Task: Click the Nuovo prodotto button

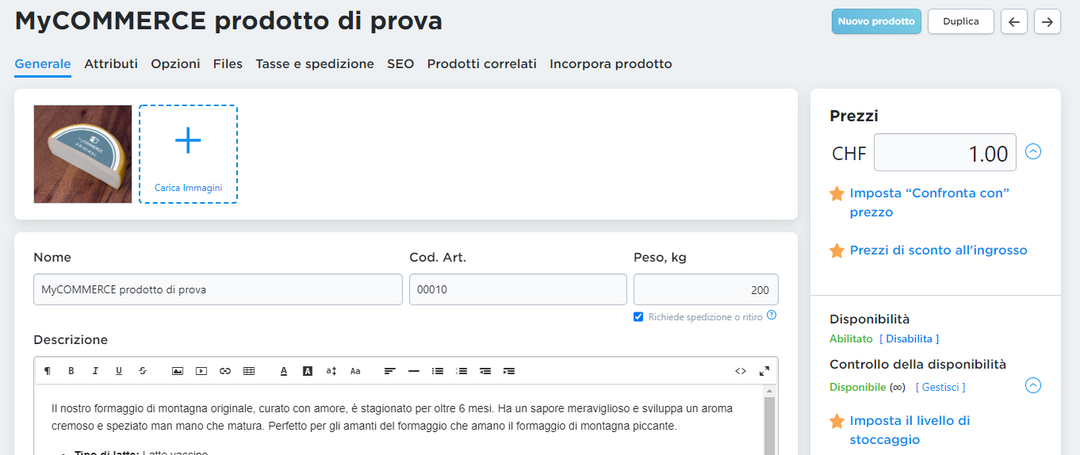Action: pyautogui.click(x=876, y=21)
